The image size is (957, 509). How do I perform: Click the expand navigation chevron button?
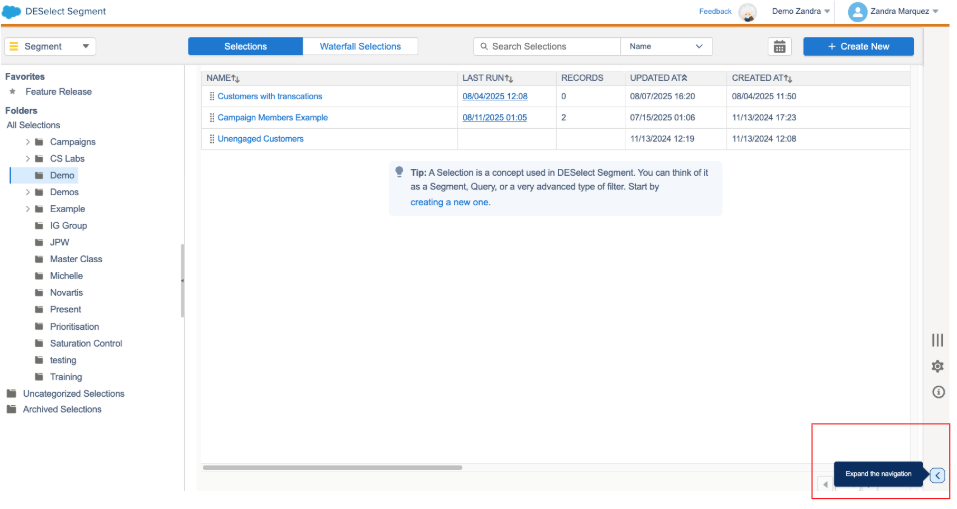tap(937, 475)
